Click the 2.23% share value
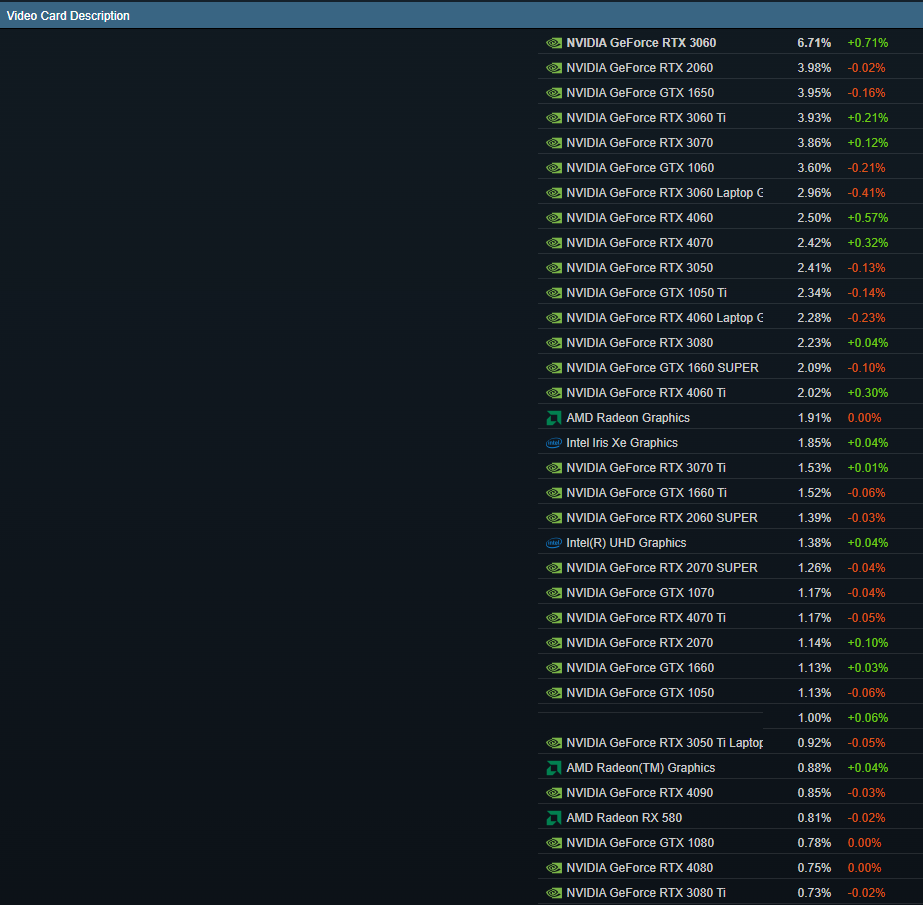 pyautogui.click(x=814, y=343)
